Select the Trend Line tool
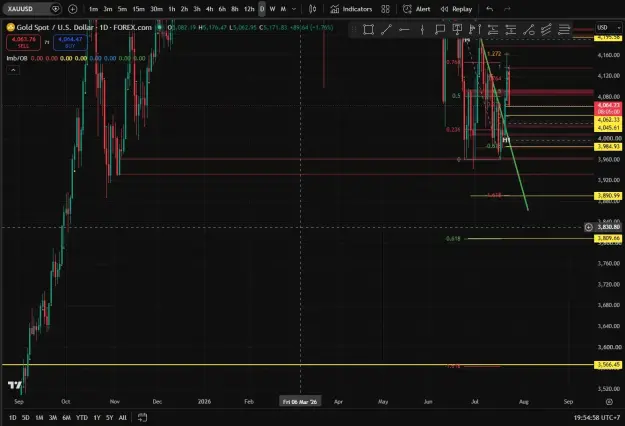 tap(386, 29)
